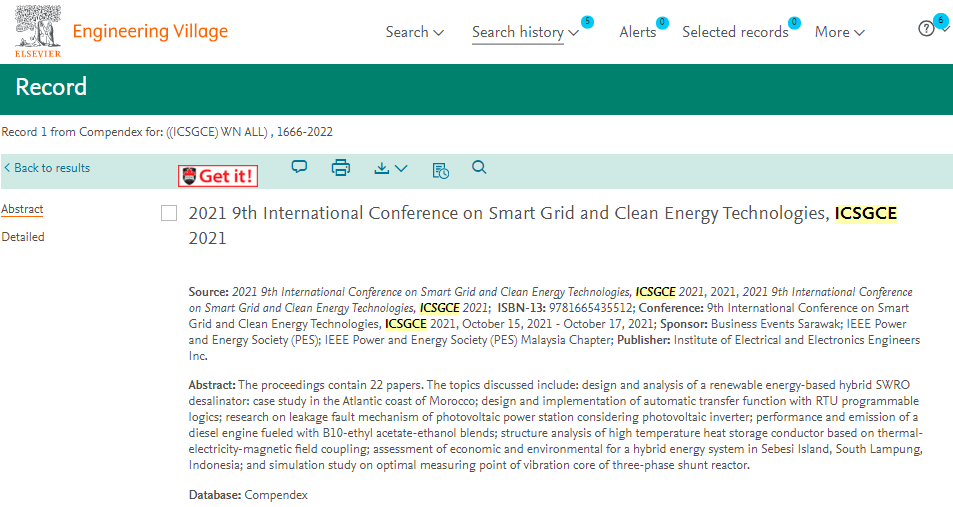Click the Abstract paragraph label
Viewport: 953px width, 507px height.
pyautogui.click(x=212, y=385)
